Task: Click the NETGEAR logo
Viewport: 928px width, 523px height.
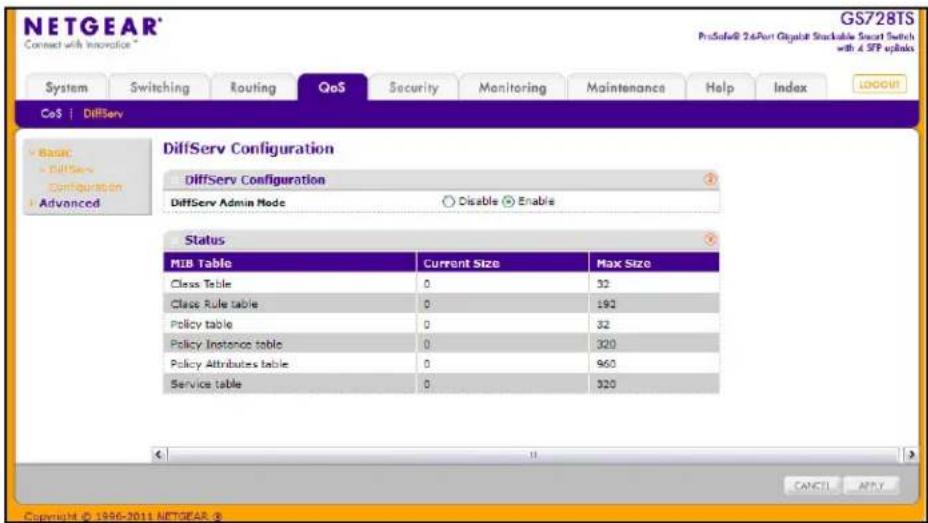Action: (92, 27)
